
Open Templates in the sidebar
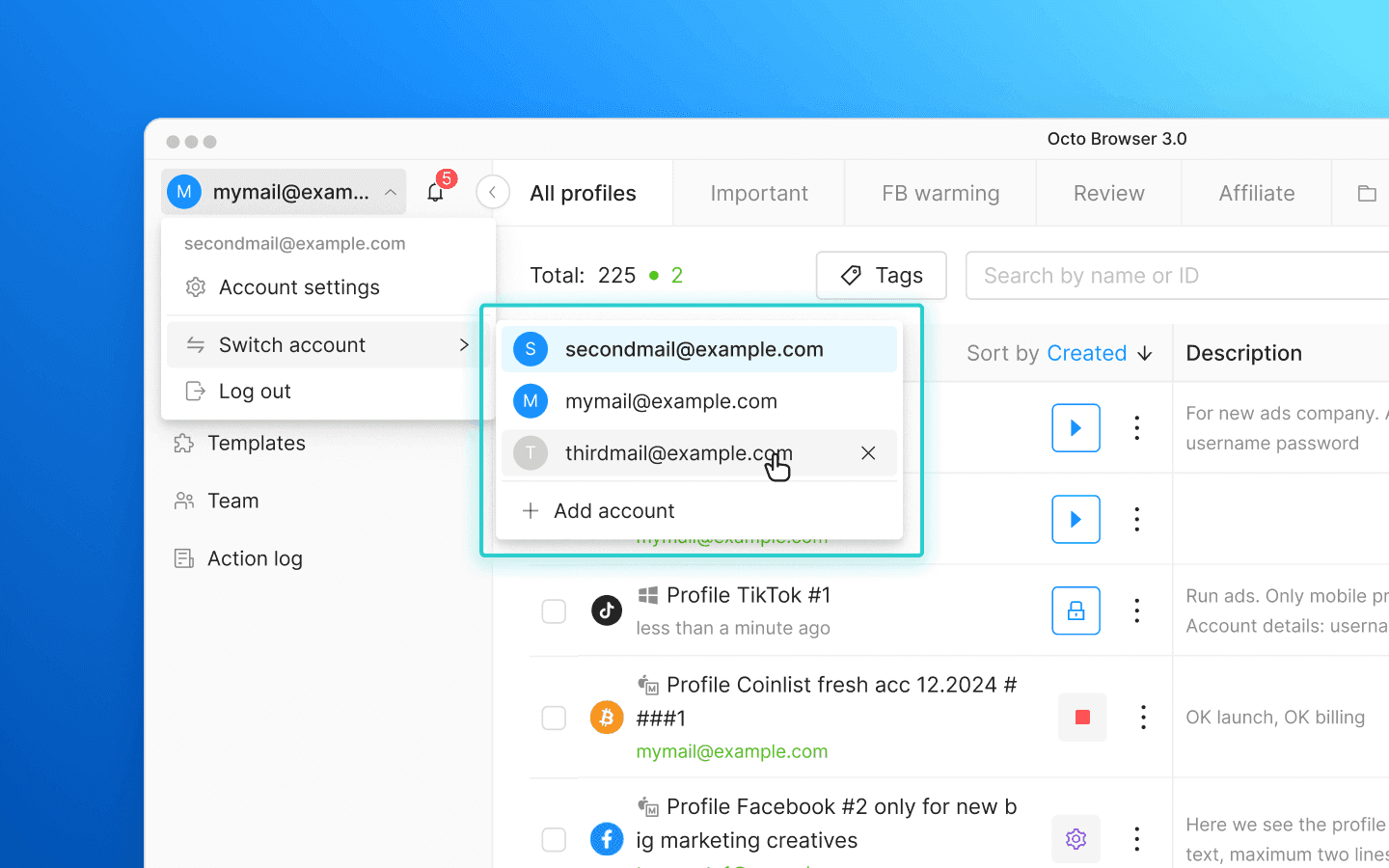tap(256, 443)
